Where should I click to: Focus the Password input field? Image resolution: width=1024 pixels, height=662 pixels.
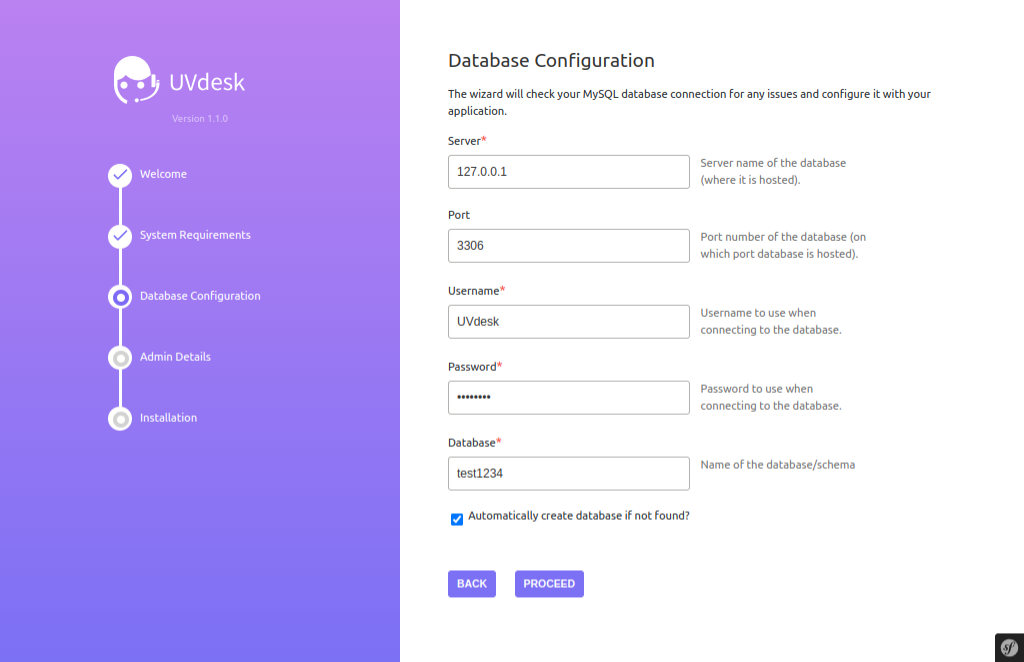coord(569,398)
